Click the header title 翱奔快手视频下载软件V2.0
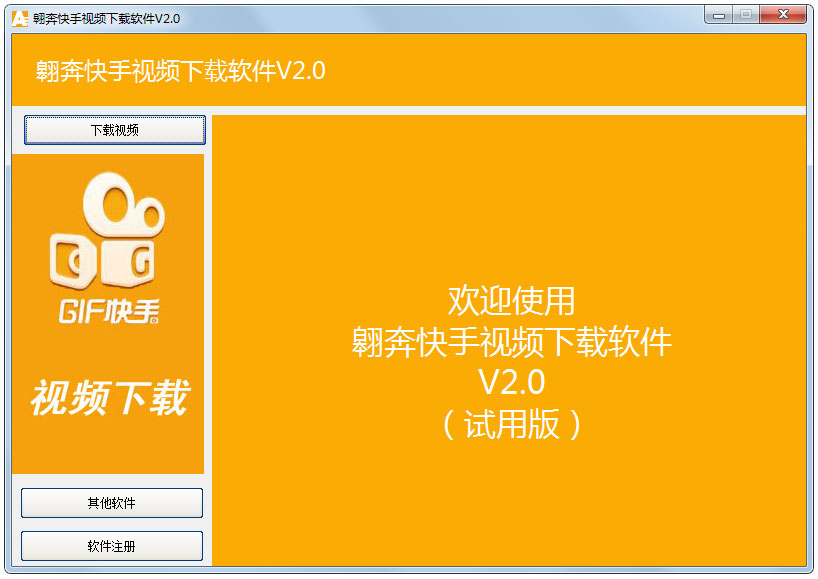The width and height of the screenshot is (818, 579). point(181,70)
